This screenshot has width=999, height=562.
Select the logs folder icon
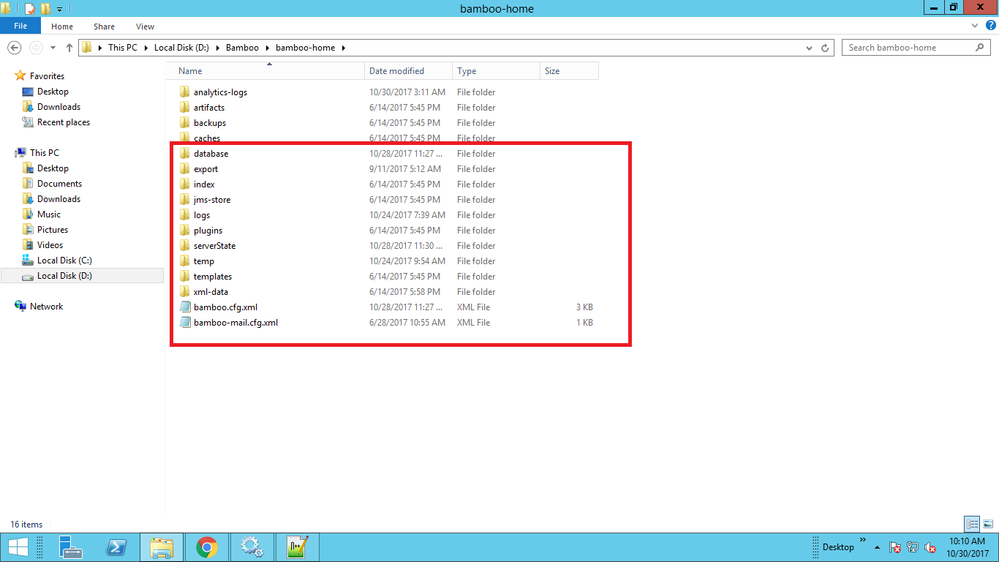185,214
